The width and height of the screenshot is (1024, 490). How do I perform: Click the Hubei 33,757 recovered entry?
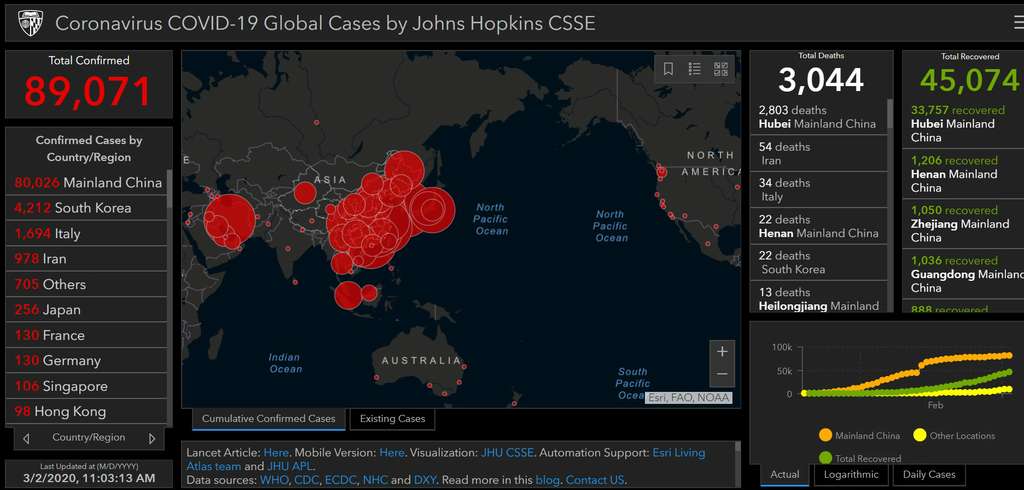[x=963, y=123]
